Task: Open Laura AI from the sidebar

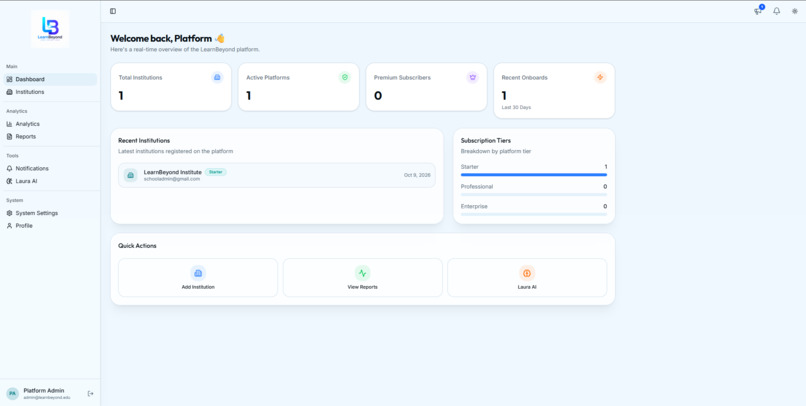Action: pos(50,181)
